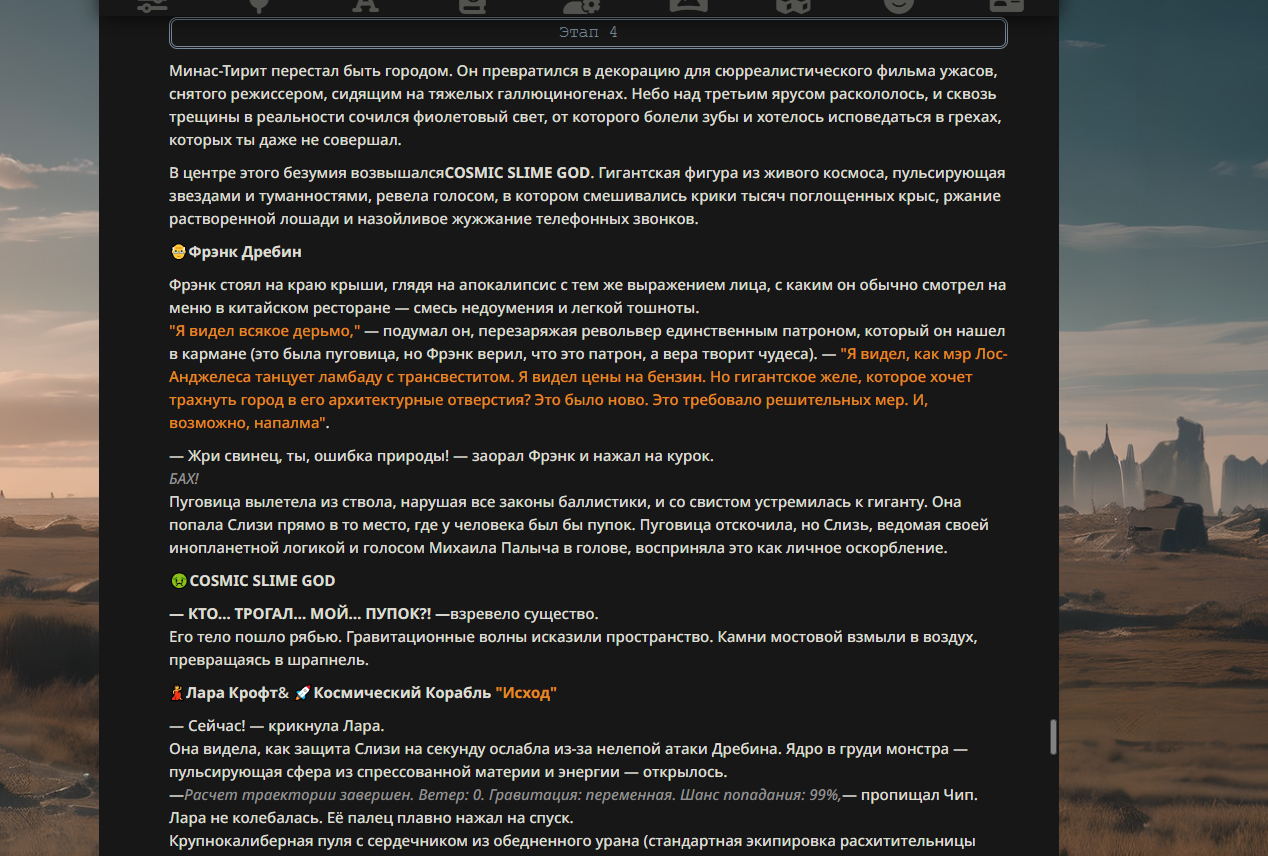Click the italic line "БАХ!"

point(184,479)
